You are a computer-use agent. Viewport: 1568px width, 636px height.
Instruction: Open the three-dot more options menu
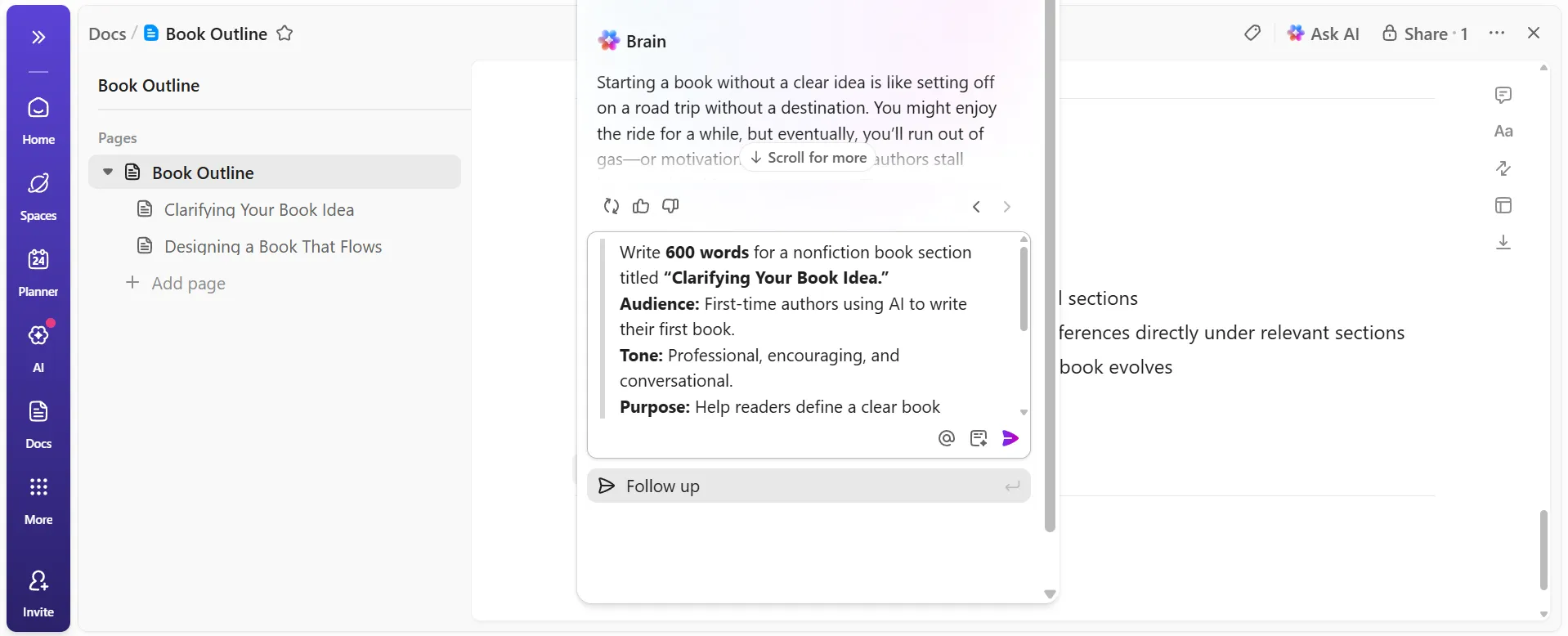click(x=1497, y=34)
